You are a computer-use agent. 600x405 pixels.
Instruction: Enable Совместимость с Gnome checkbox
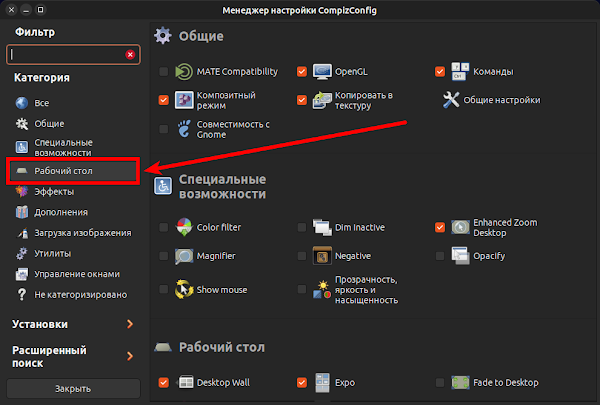click(x=163, y=129)
